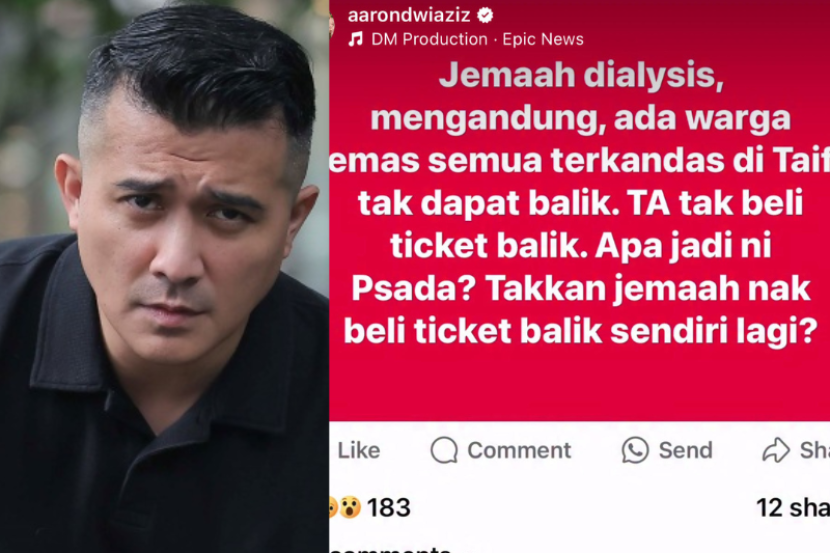This screenshot has height=553, width=830.
Task: Tap the wow reaction emoji
Action: (350, 507)
